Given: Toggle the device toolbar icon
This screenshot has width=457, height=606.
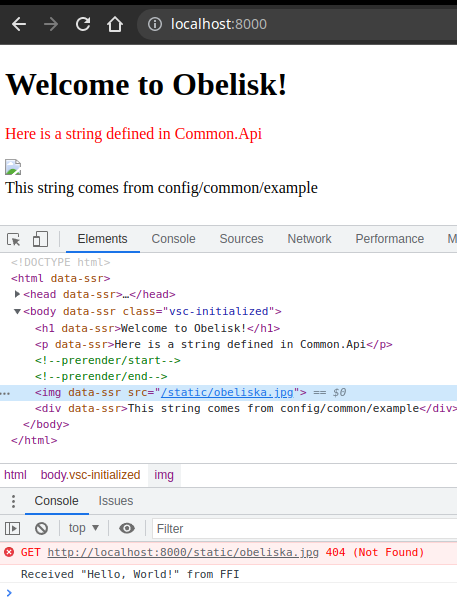Looking at the screenshot, I should pos(40,239).
